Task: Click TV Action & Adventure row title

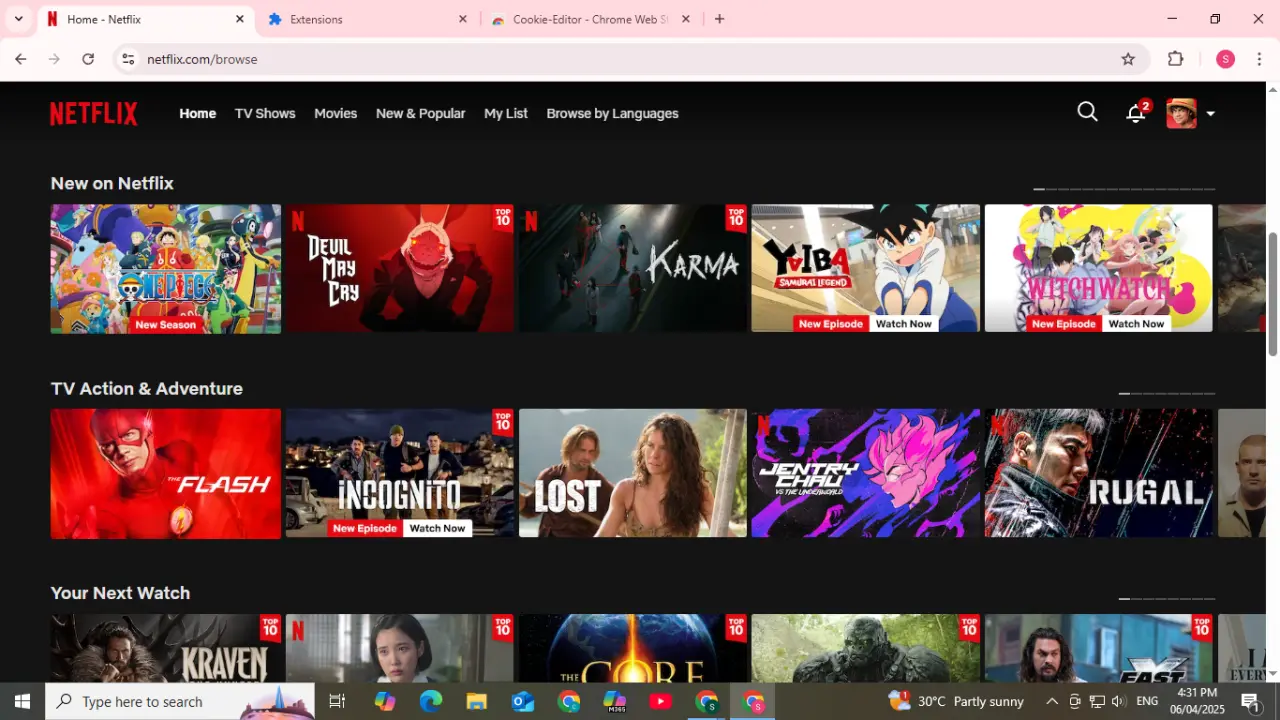Action: pyautogui.click(x=147, y=388)
